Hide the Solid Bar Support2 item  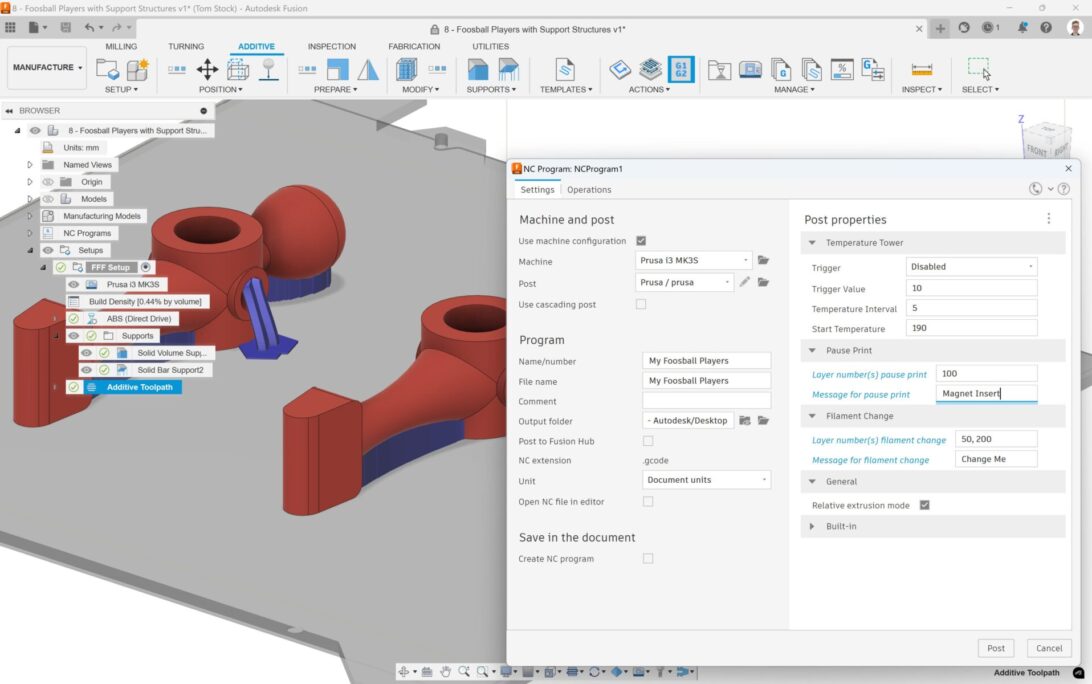click(x=86, y=370)
